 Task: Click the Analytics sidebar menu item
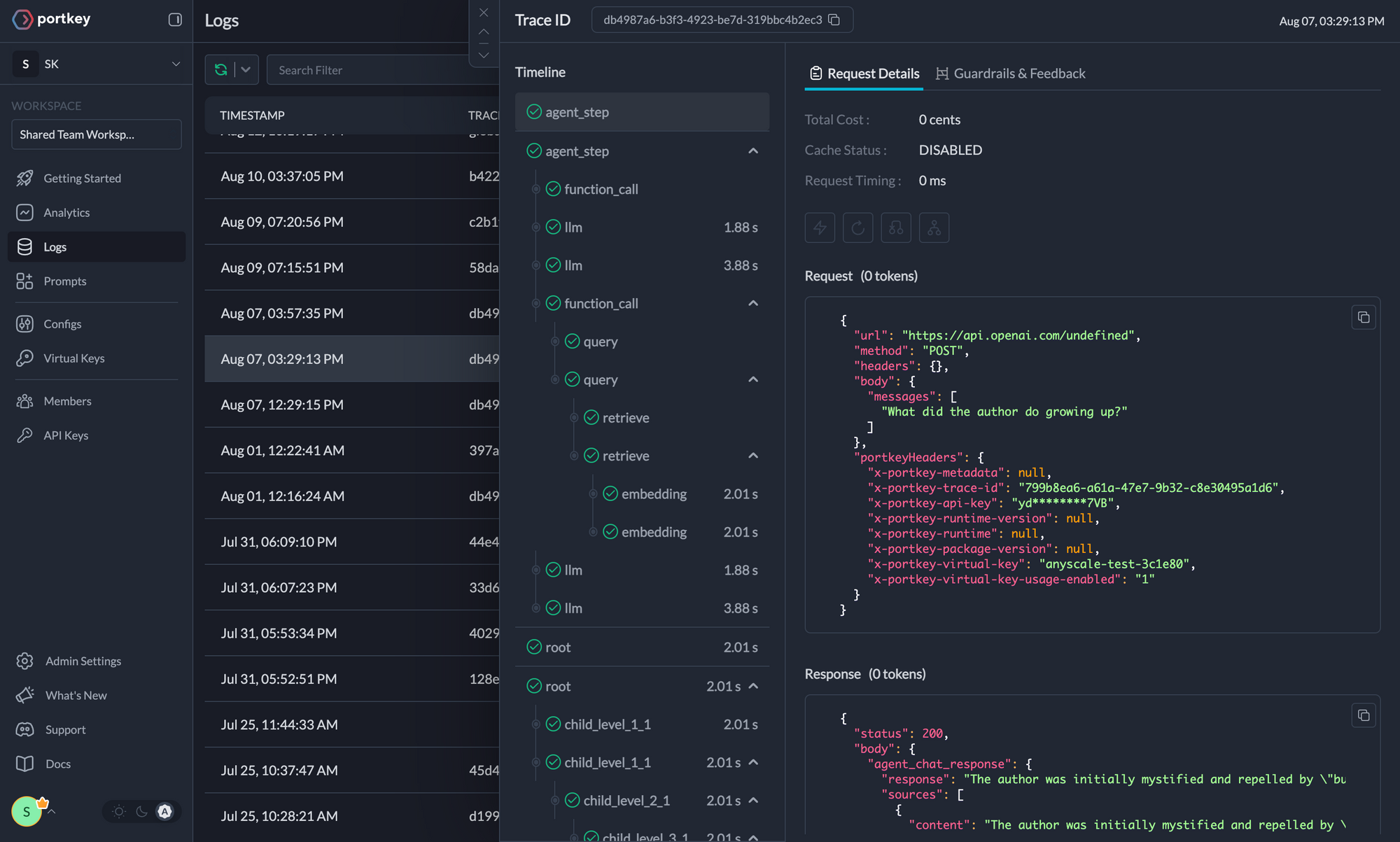(67, 211)
